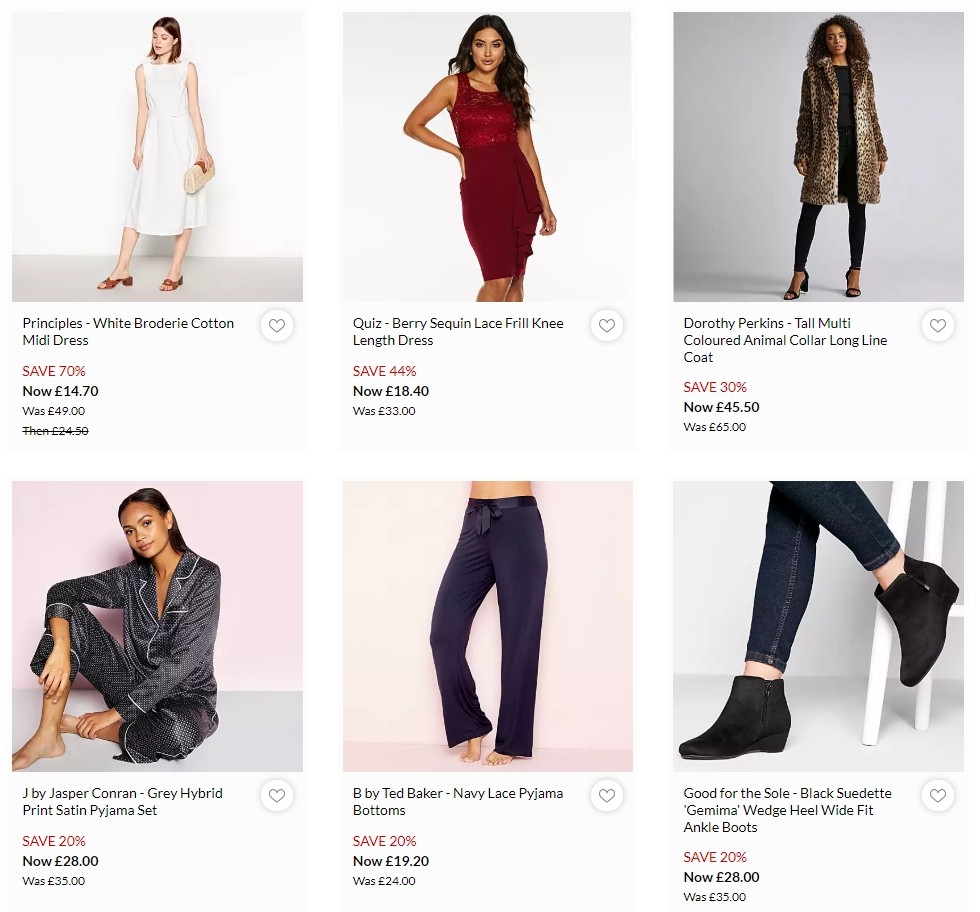
Task: Favourite the Navy Lace Pyjama Bottoms
Action: tap(607, 796)
